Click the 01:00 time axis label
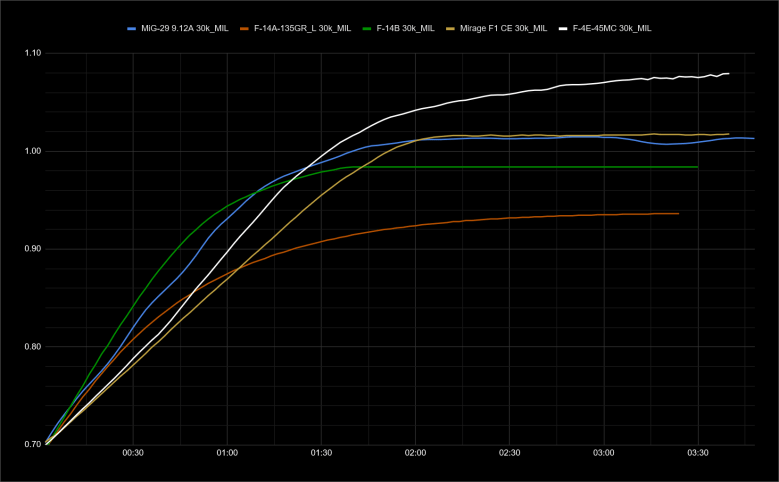Viewport: 779px width, 482px height. tap(227, 454)
